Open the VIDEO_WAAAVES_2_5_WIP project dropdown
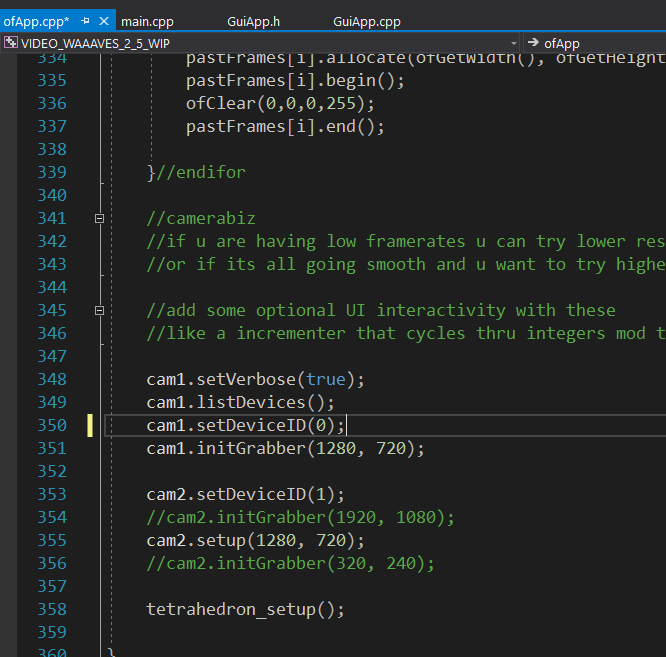666x657 pixels. point(514,43)
